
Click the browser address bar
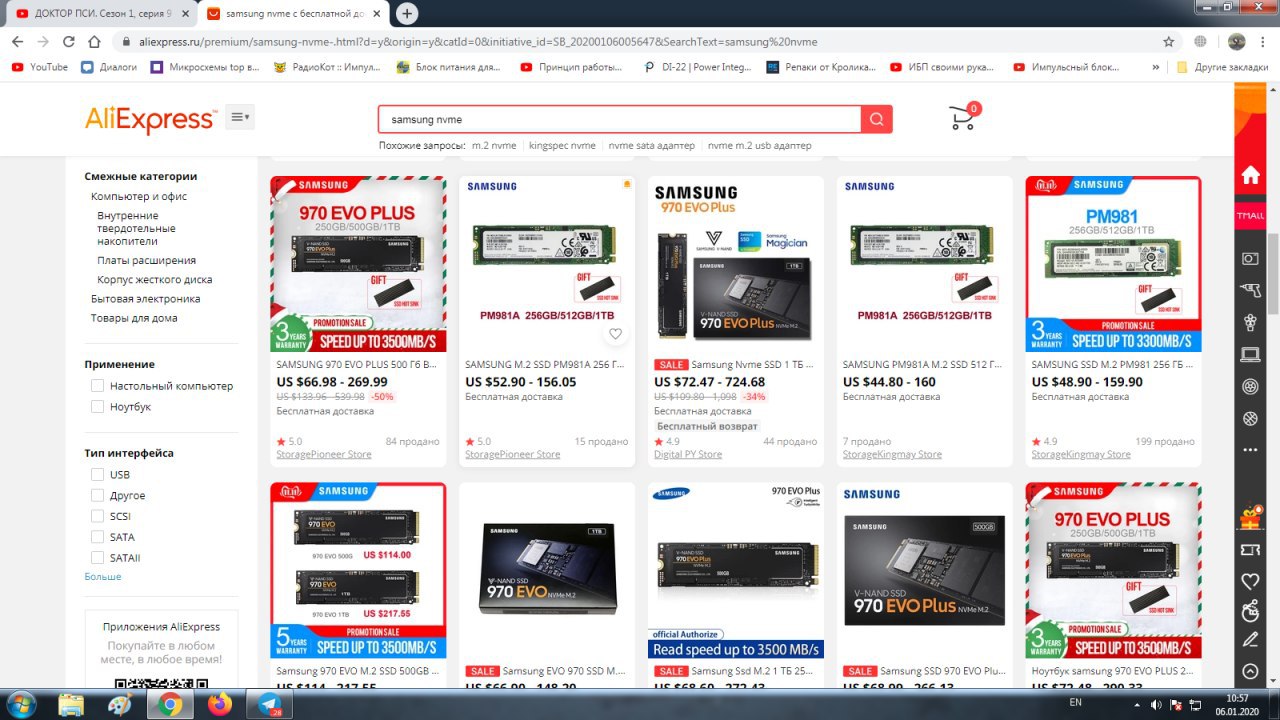(x=640, y=42)
